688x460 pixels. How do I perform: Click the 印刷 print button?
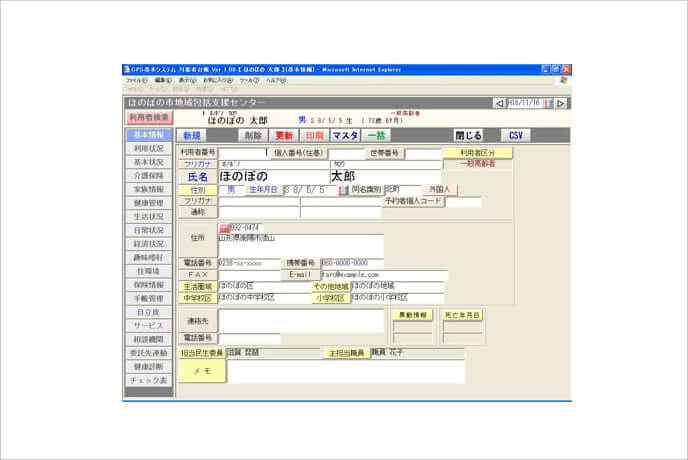coord(315,136)
